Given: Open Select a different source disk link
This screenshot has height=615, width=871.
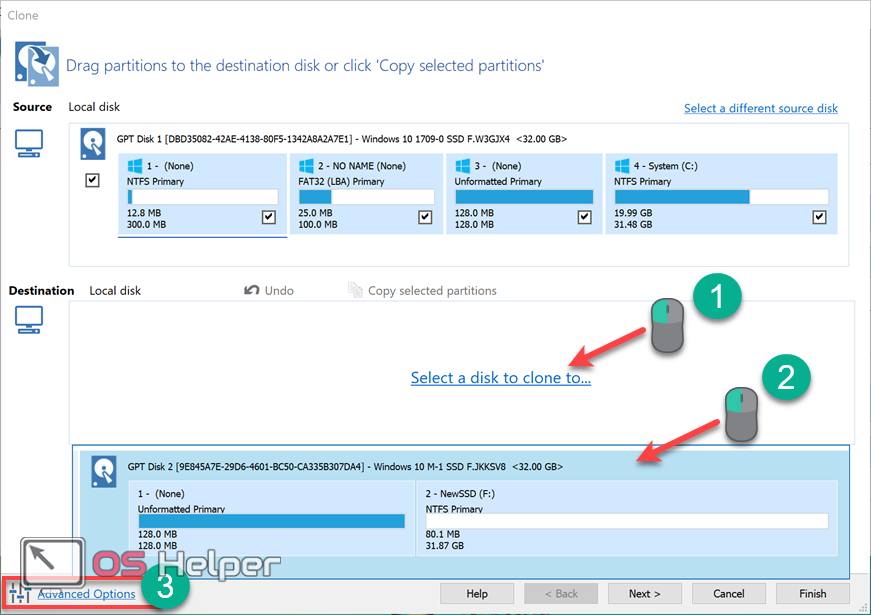Looking at the screenshot, I should pyautogui.click(x=760, y=108).
